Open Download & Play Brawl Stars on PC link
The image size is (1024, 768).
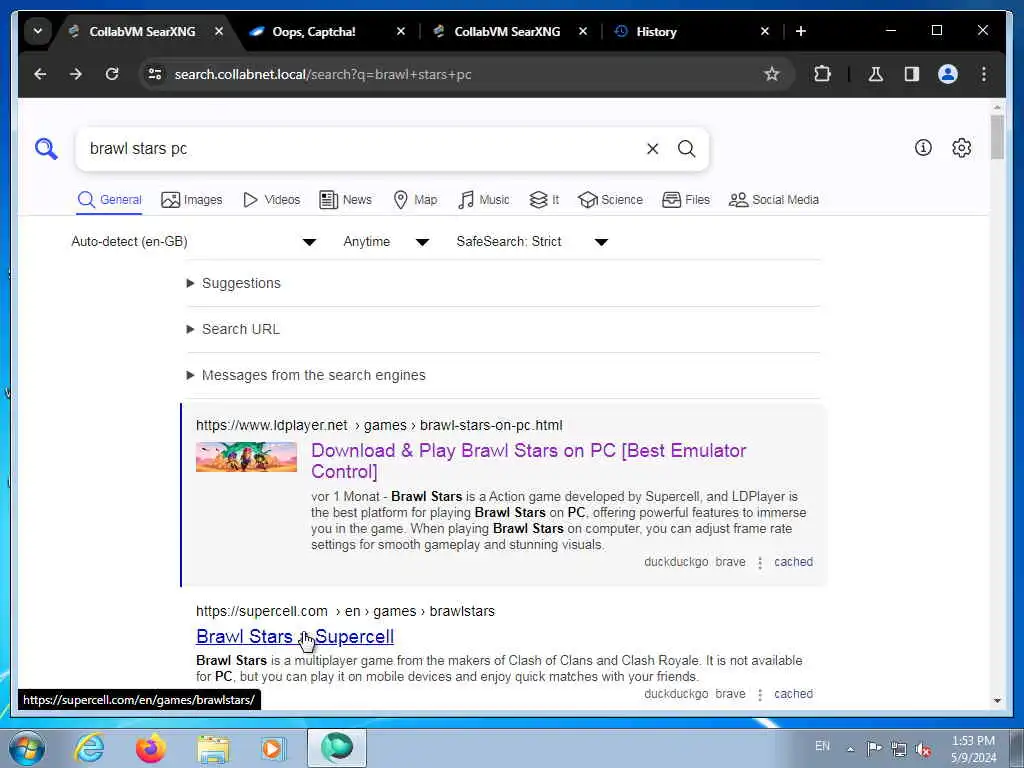pyautogui.click(x=528, y=461)
